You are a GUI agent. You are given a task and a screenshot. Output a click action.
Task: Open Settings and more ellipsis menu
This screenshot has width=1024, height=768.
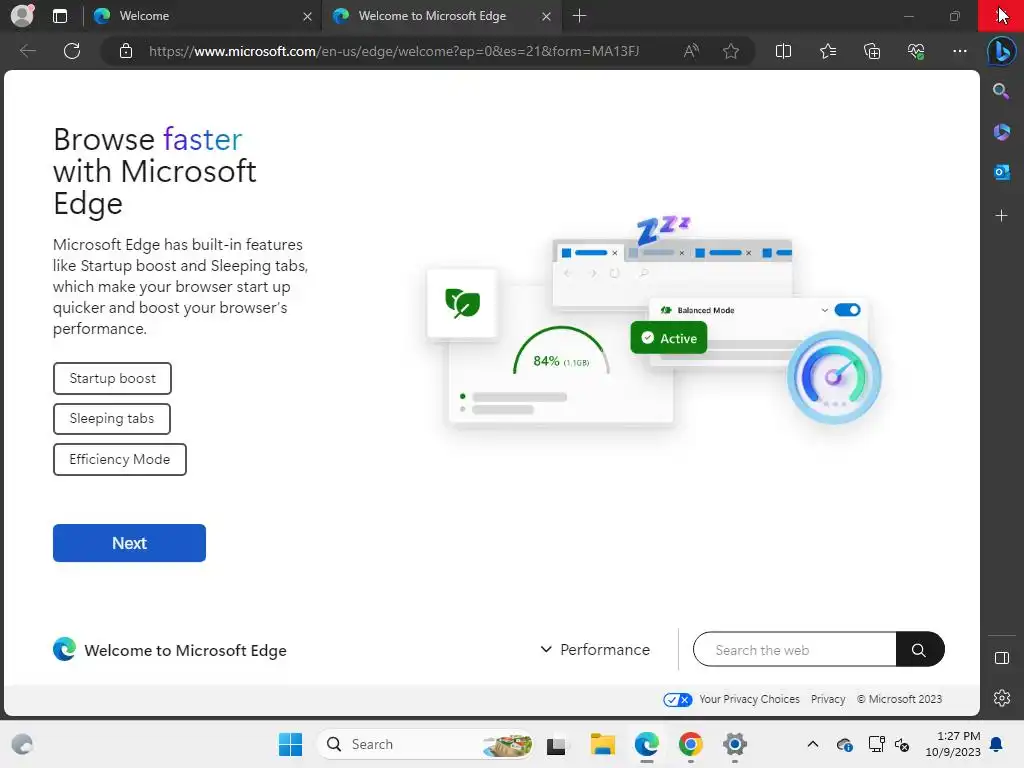(959, 51)
